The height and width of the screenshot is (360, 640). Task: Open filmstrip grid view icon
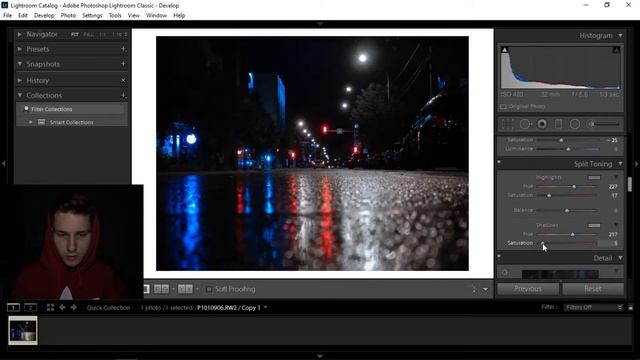[50, 307]
